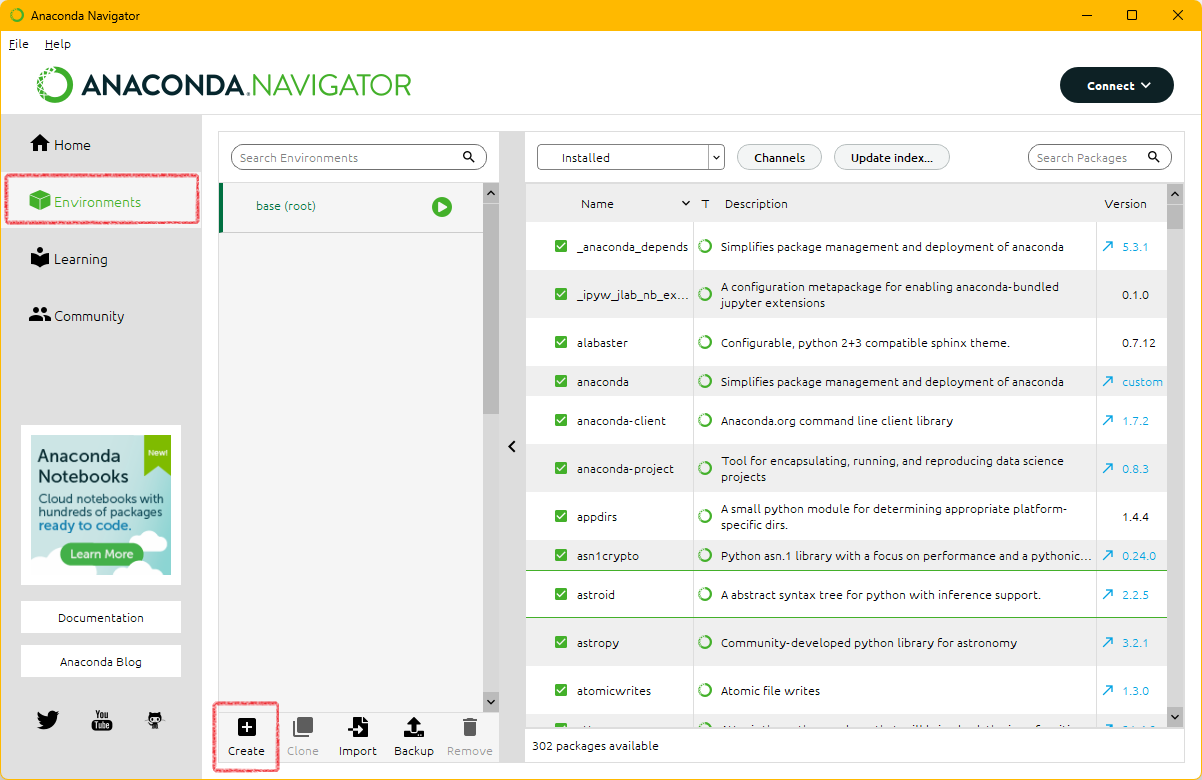This screenshot has height=780, width=1202.
Task: Open the Anaconda Blog button
Action: tap(101, 661)
